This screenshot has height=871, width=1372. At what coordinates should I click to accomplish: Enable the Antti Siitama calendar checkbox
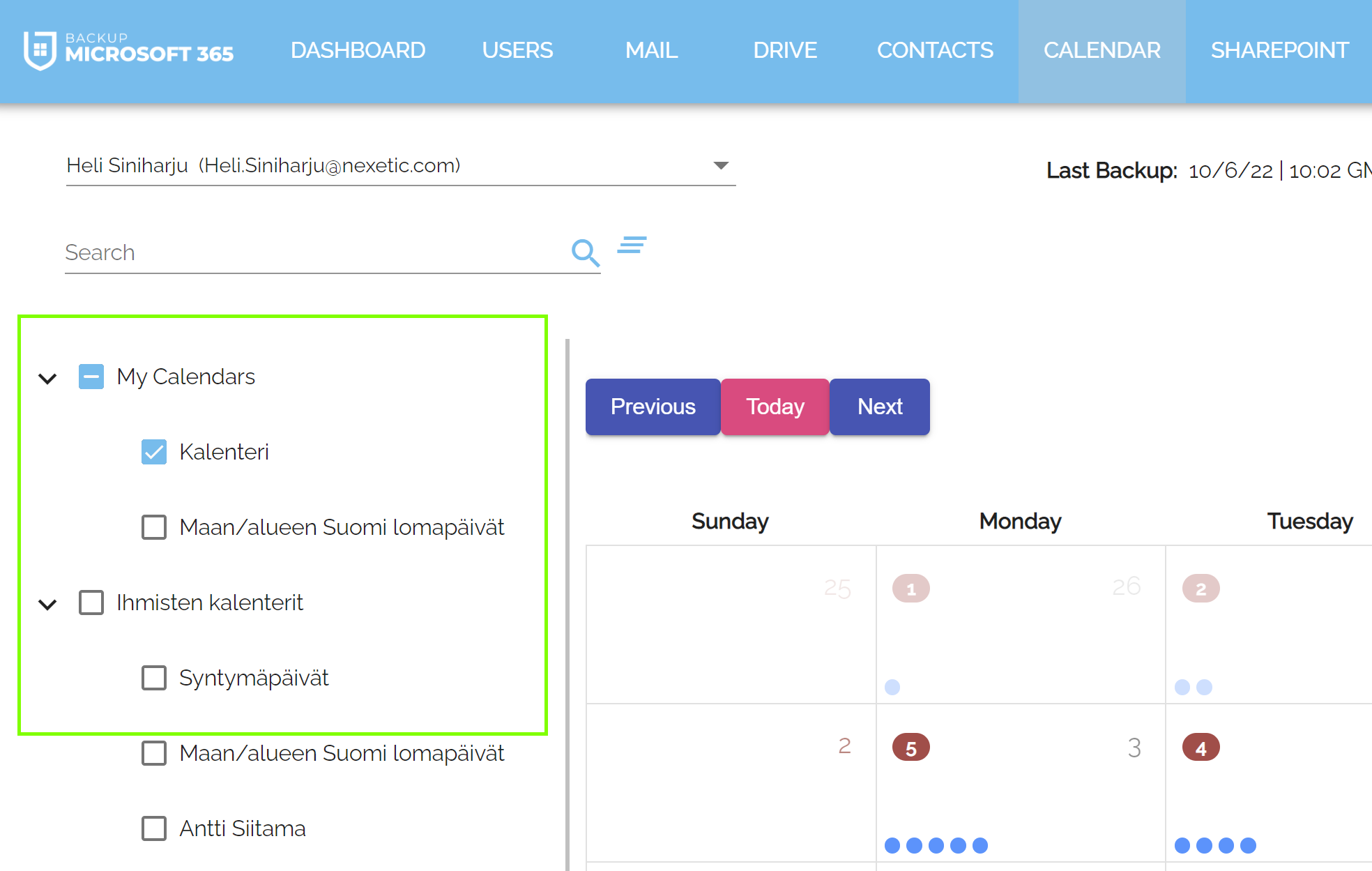coord(154,828)
